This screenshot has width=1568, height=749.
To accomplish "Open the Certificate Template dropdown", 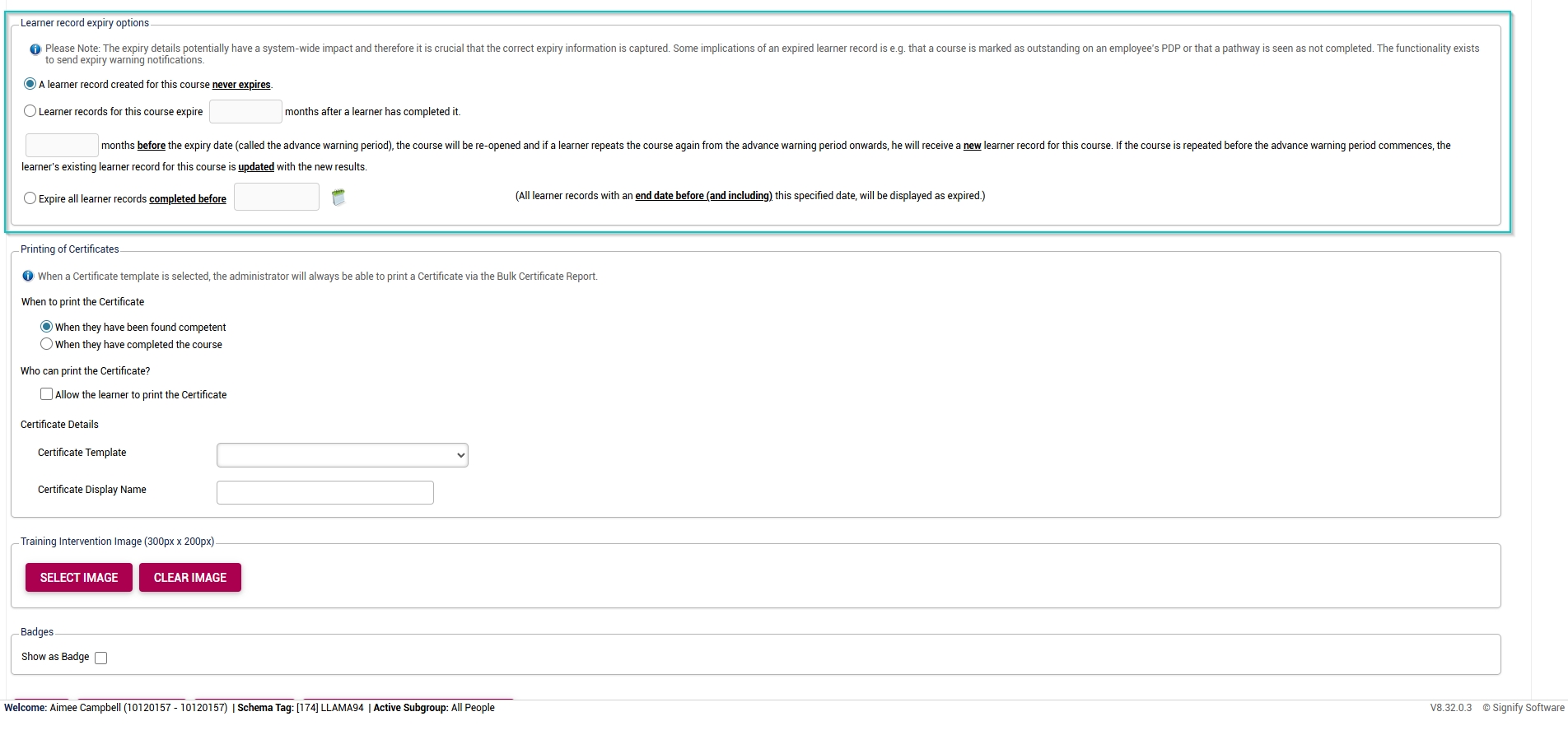I will point(343,455).
